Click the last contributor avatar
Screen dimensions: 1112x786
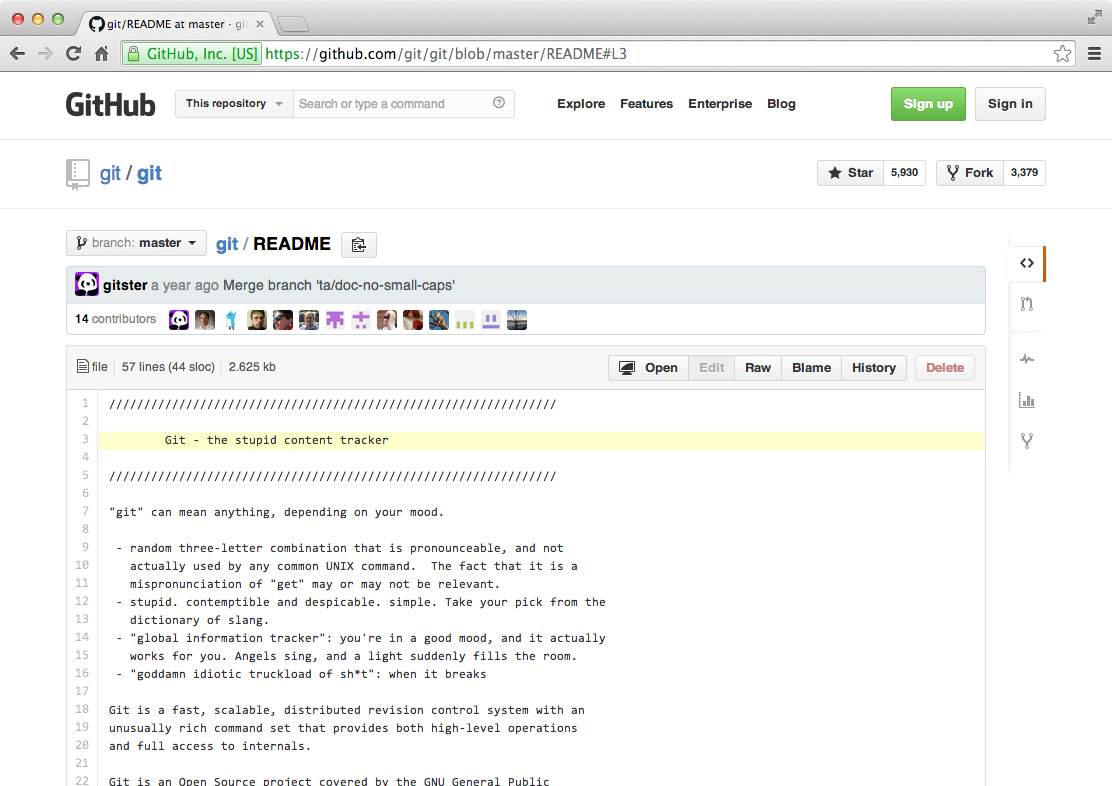point(517,320)
